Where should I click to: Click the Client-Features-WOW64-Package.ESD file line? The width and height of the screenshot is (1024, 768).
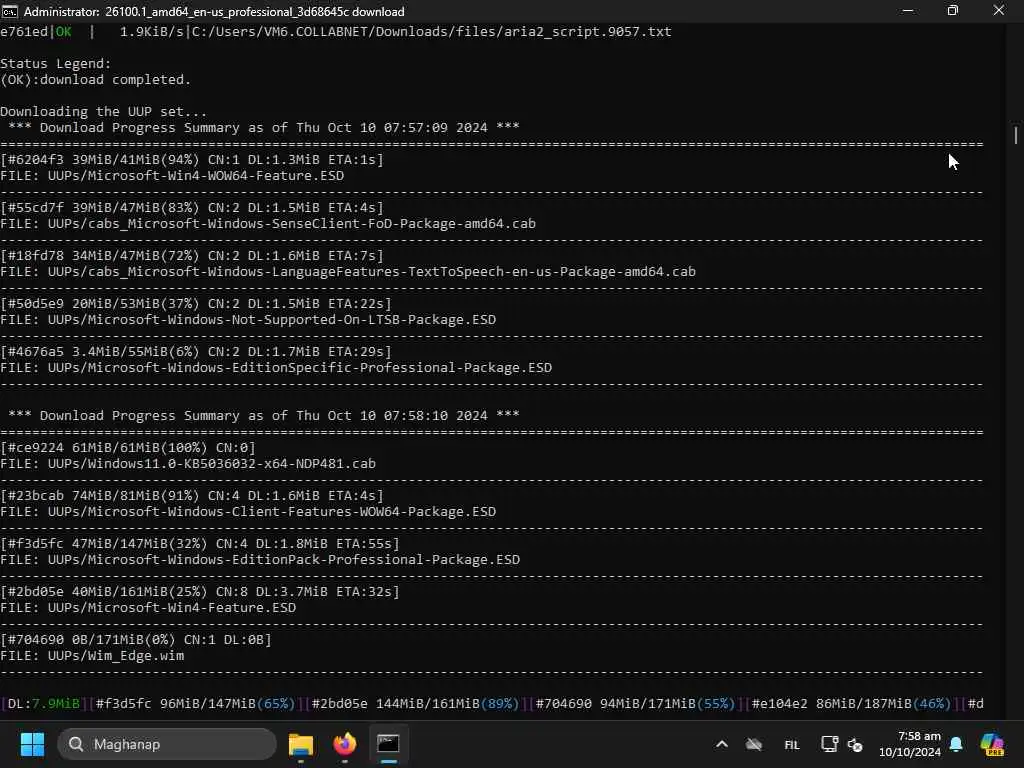point(248,511)
